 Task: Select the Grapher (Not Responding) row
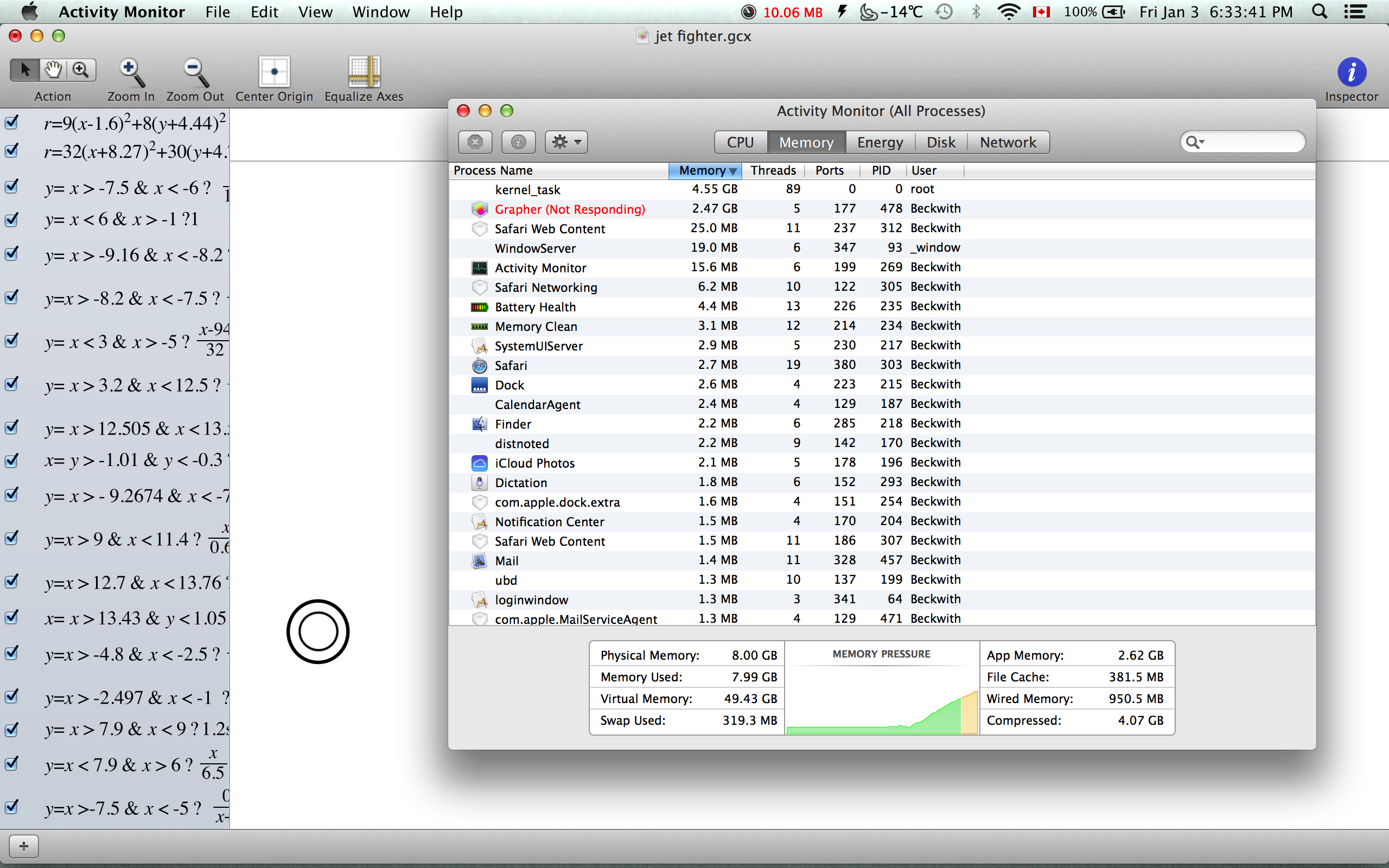(x=882, y=209)
